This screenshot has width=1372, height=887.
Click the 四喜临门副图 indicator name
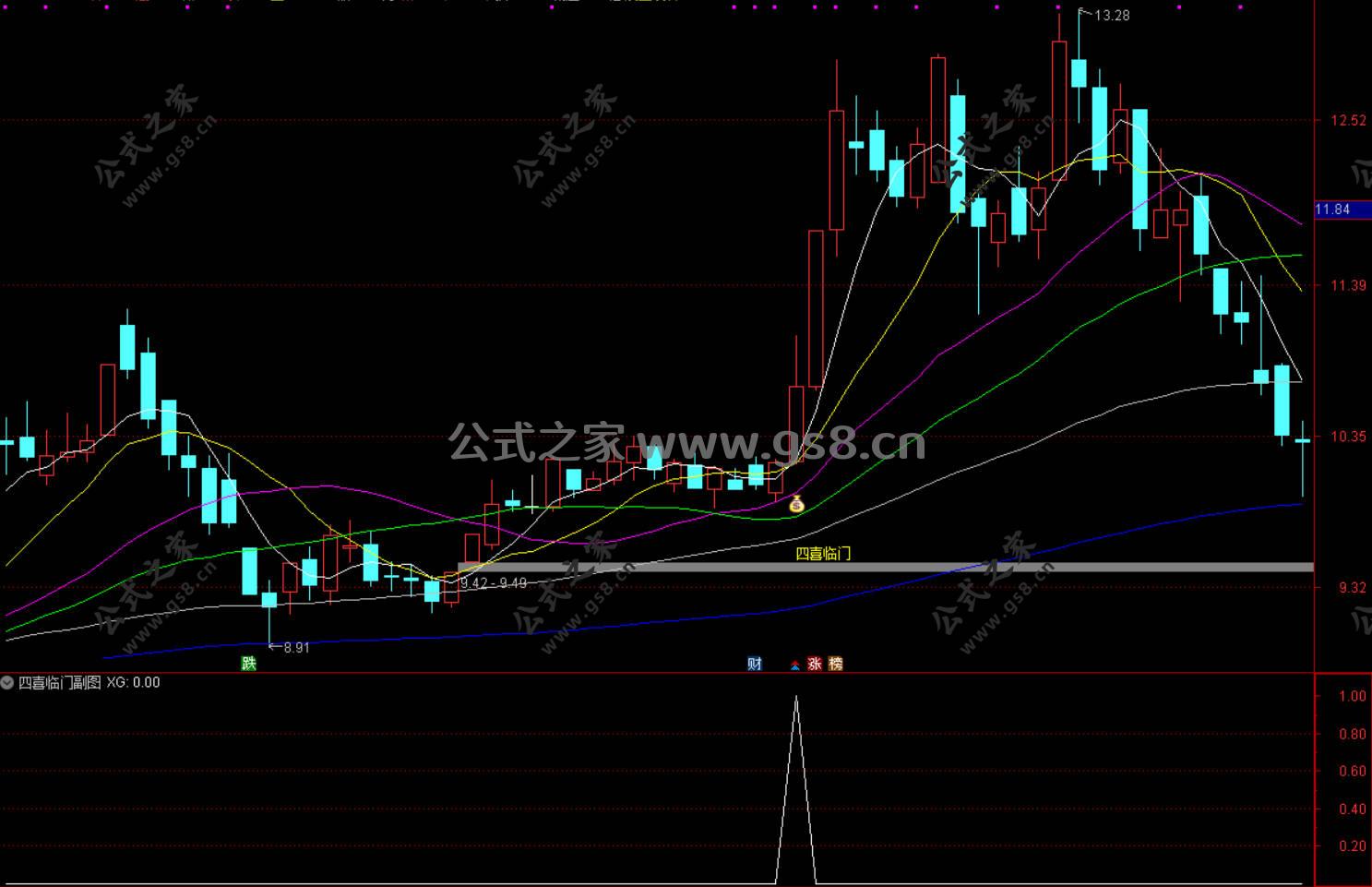coord(59,683)
